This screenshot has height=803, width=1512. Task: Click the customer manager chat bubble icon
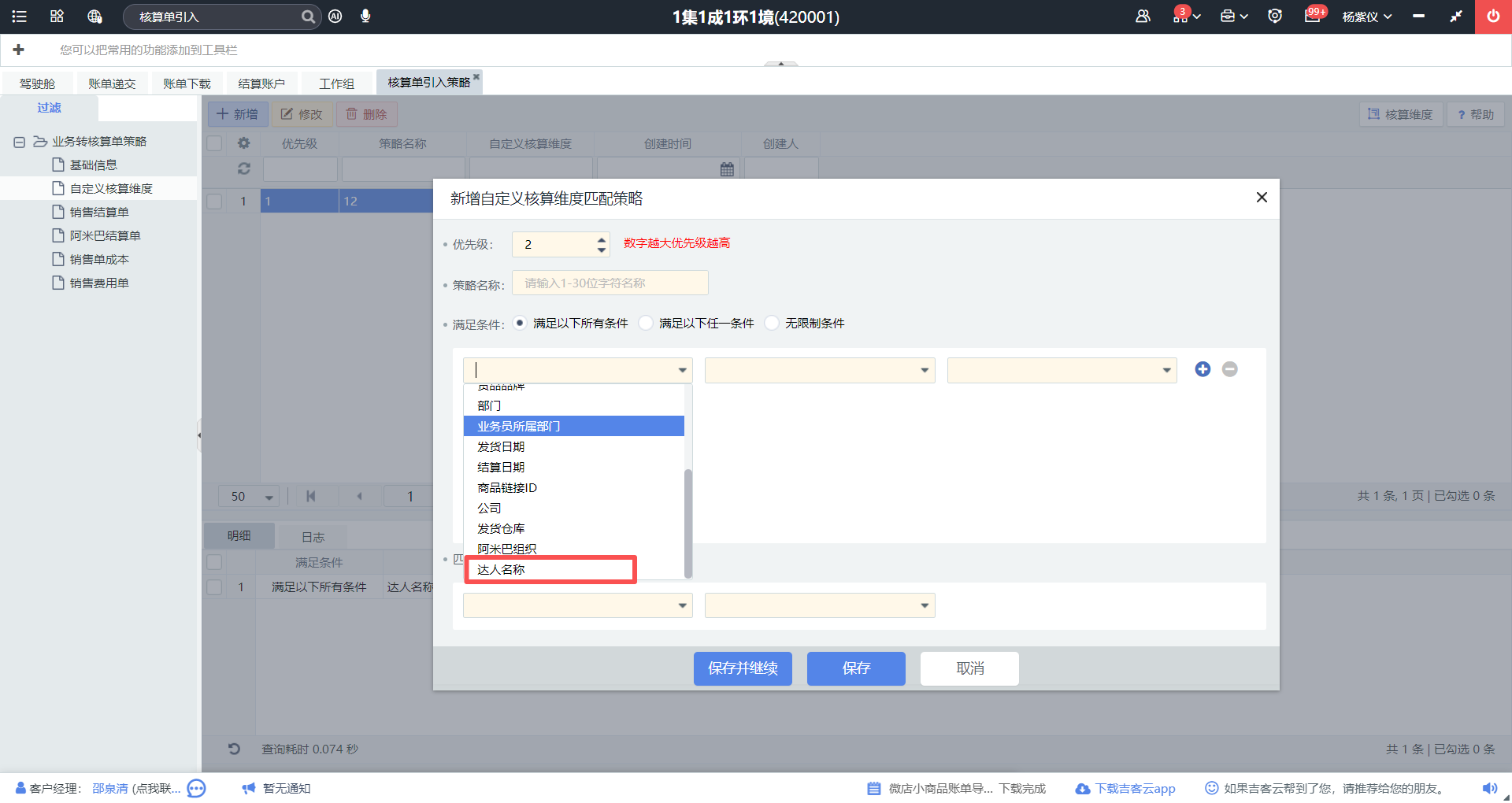click(x=197, y=788)
